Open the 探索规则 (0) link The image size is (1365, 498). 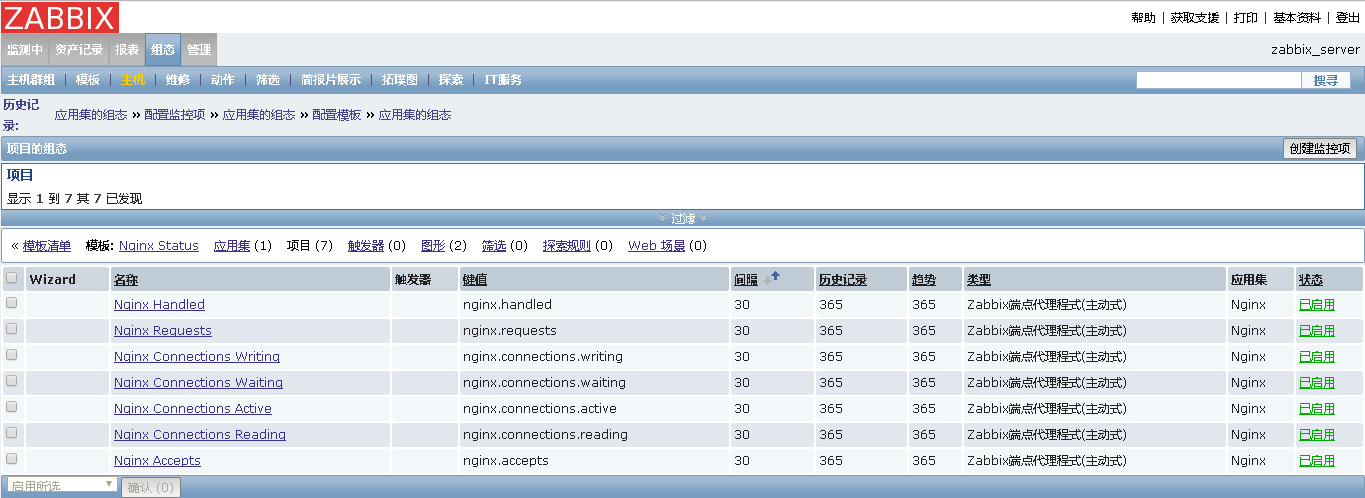coord(567,246)
